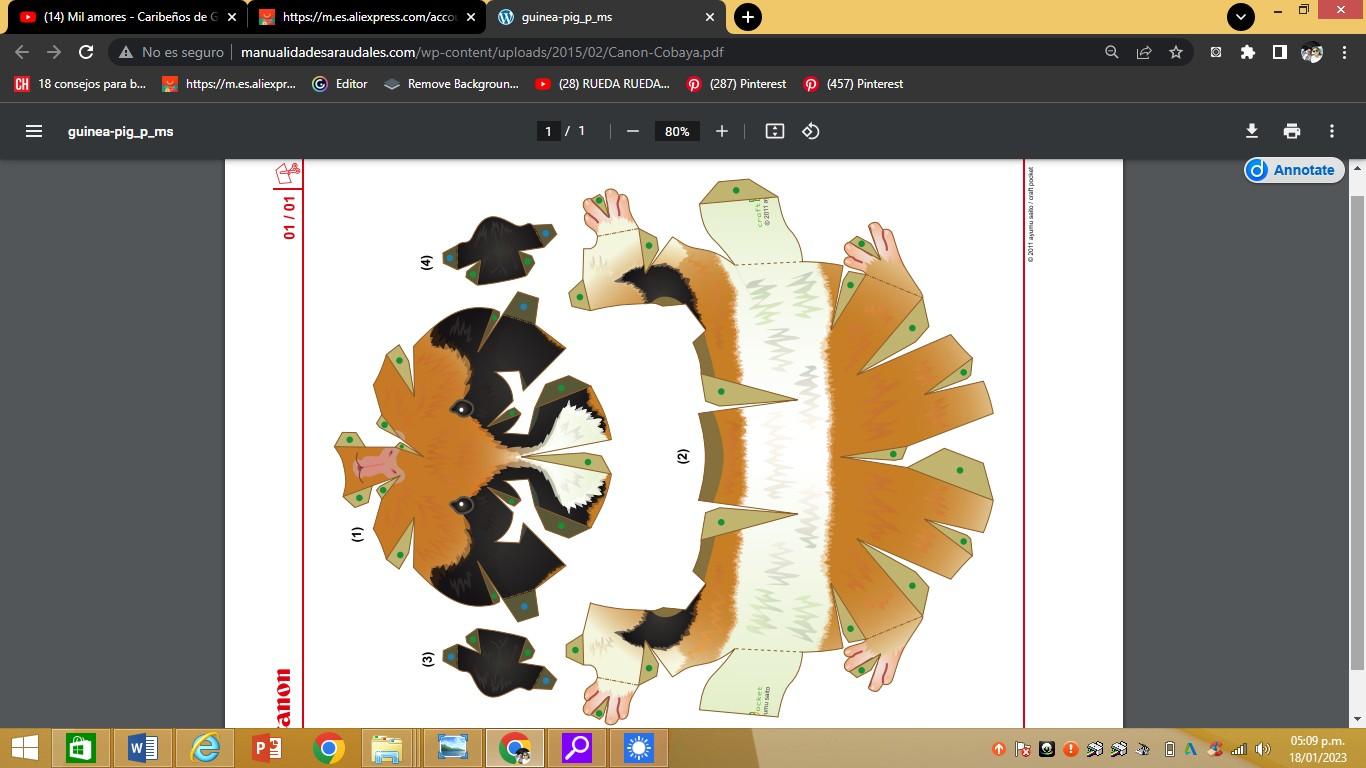Go forward in browser history
The height and width of the screenshot is (768, 1366).
coord(54,52)
